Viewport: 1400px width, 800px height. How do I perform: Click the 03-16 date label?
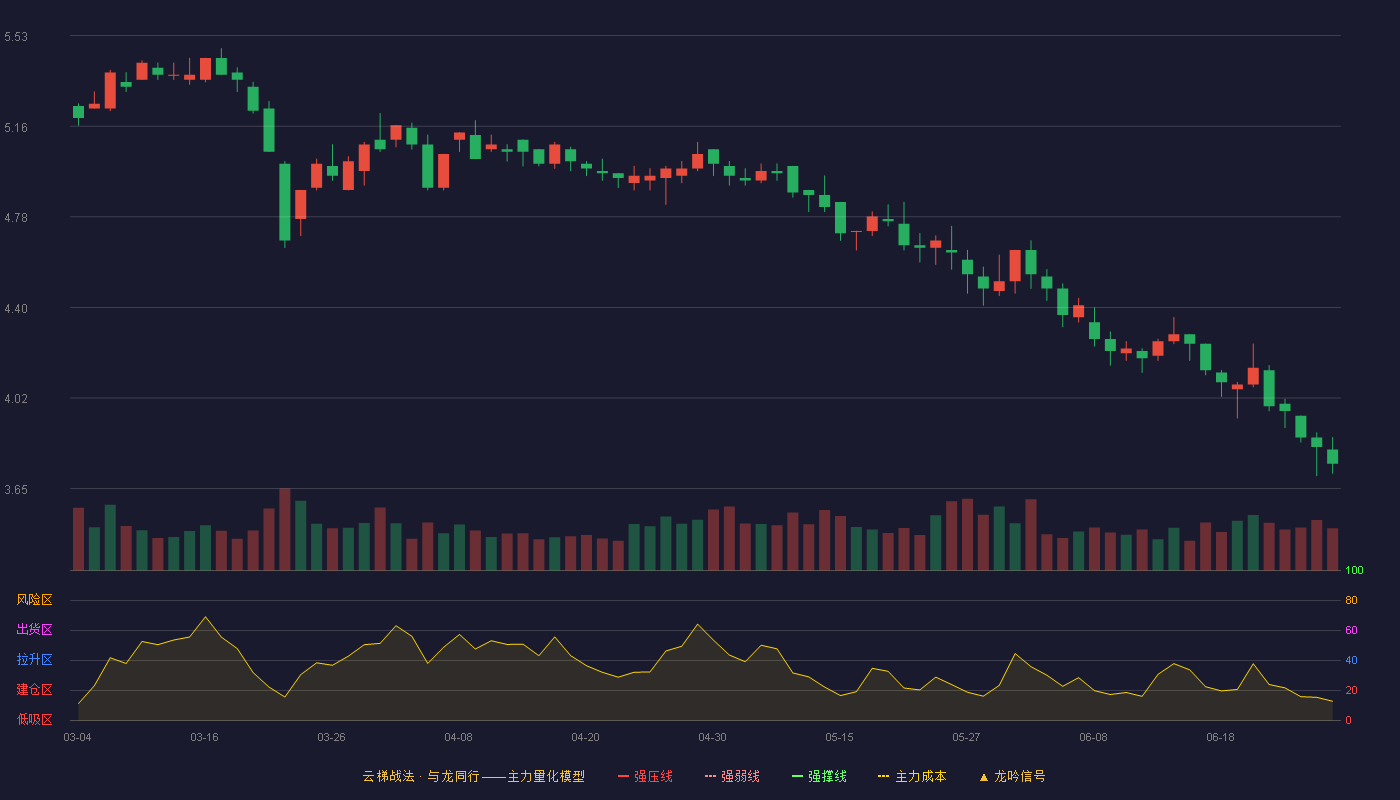204,737
